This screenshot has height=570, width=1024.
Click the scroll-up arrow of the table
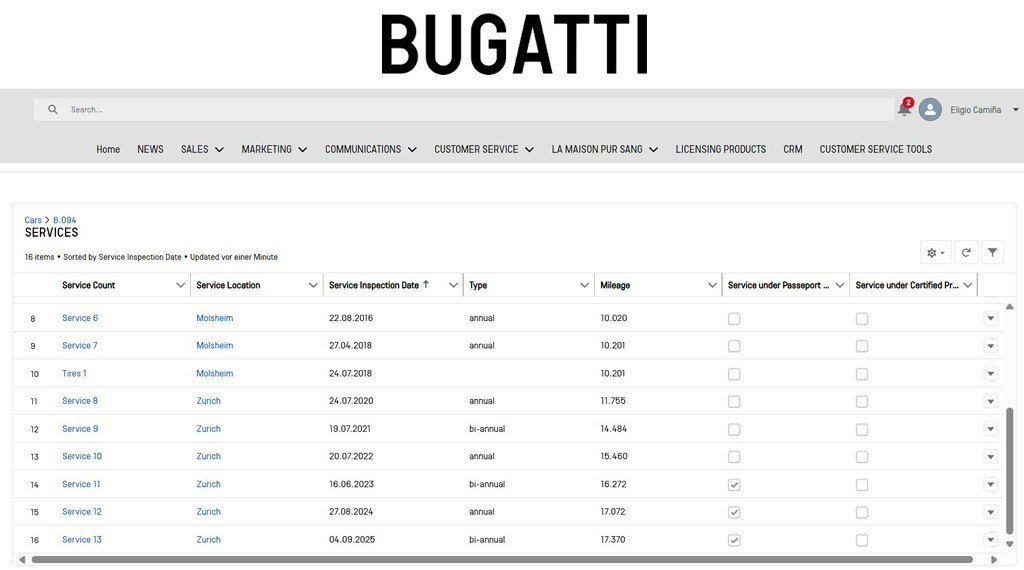(1010, 306)
